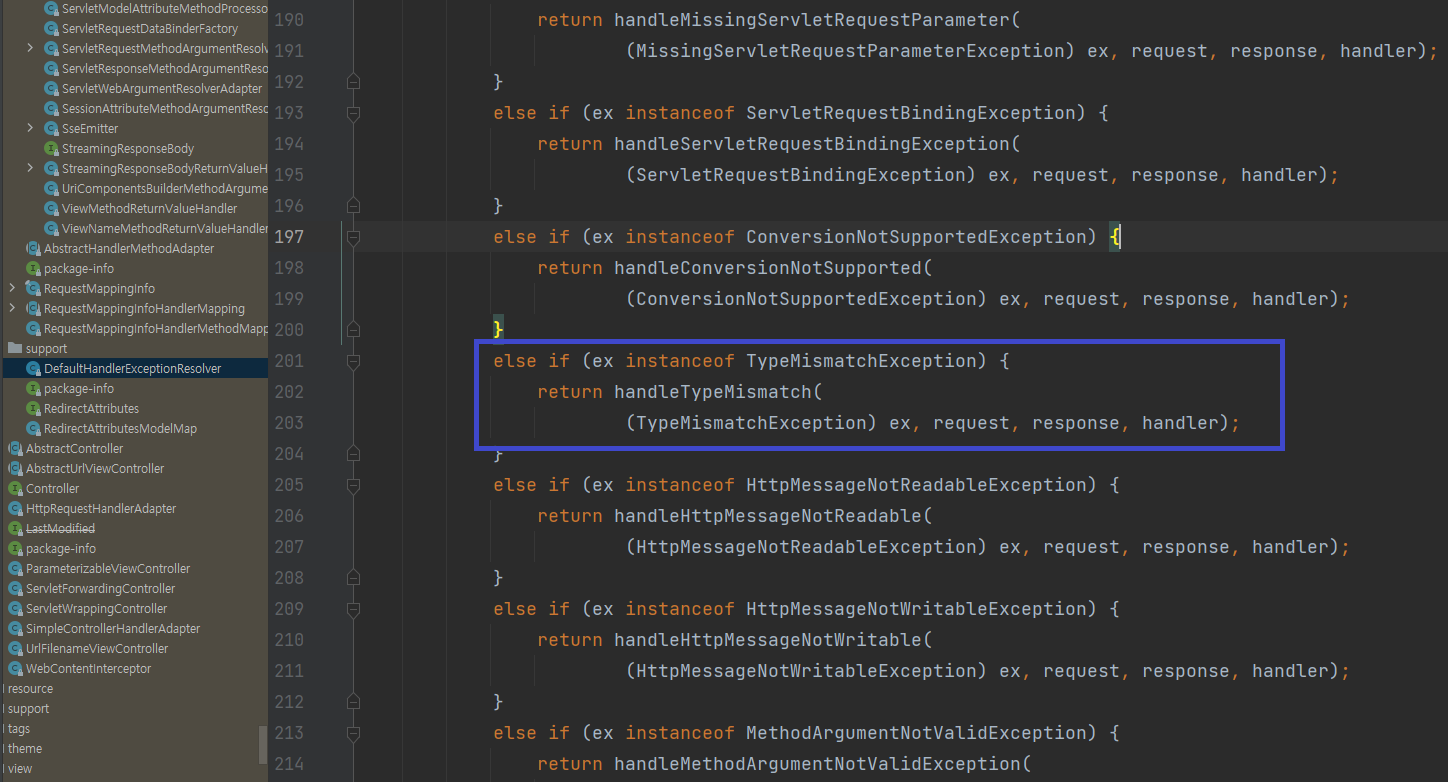Click handleMissingServletRequestParameter on line 190

(812, 20)
